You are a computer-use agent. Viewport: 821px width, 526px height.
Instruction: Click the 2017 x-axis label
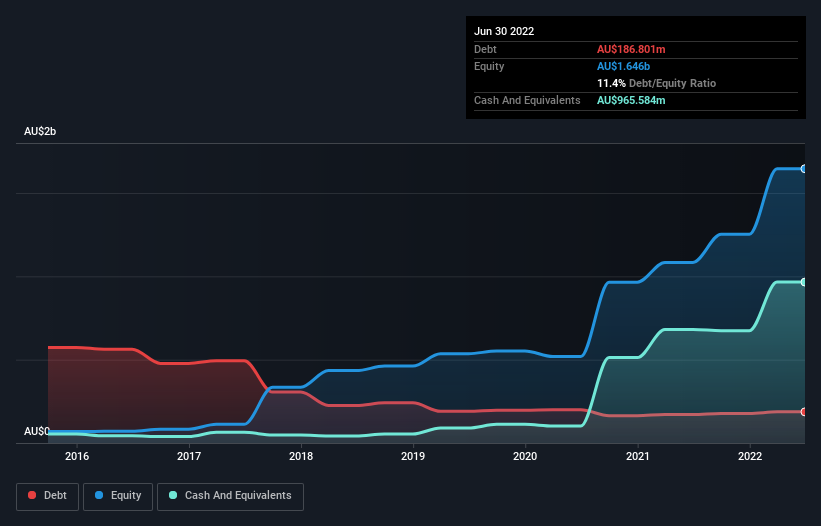click(189, 456)
